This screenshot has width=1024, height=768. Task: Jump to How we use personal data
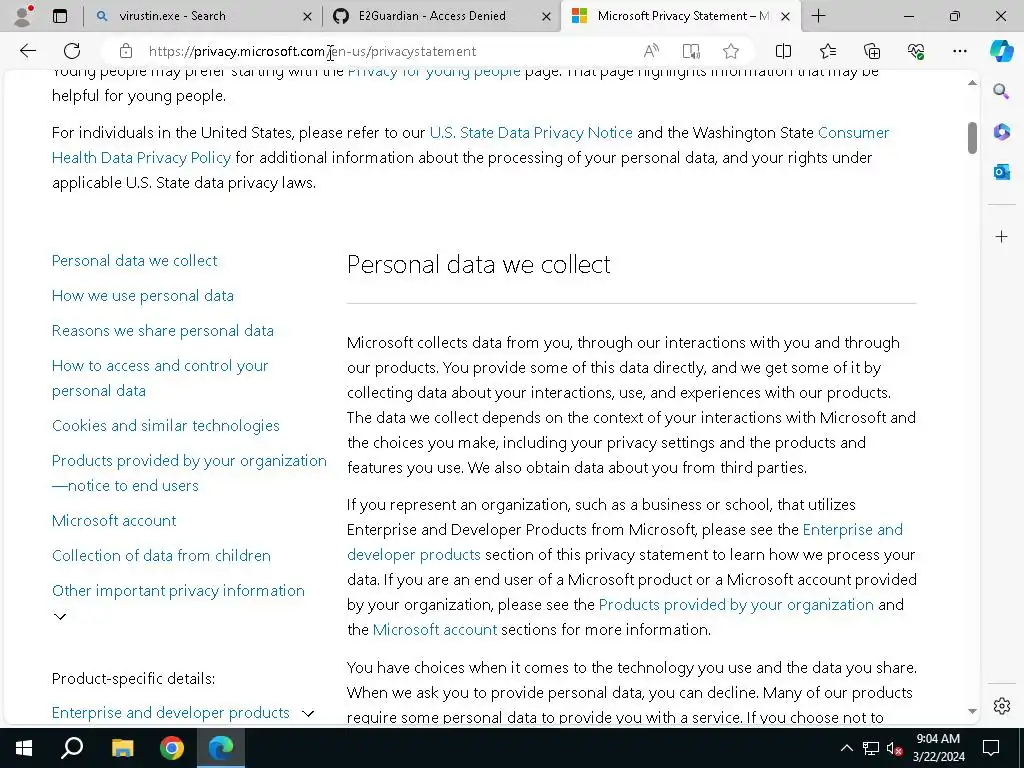pyautogui.click(x=142, y=295)
